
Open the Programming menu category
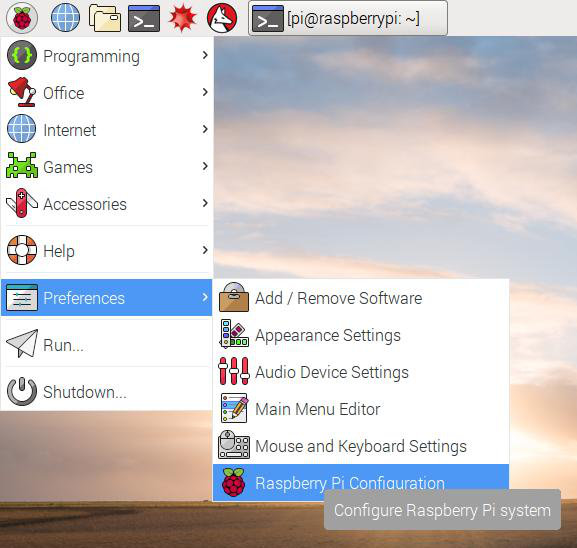(107, 56)
